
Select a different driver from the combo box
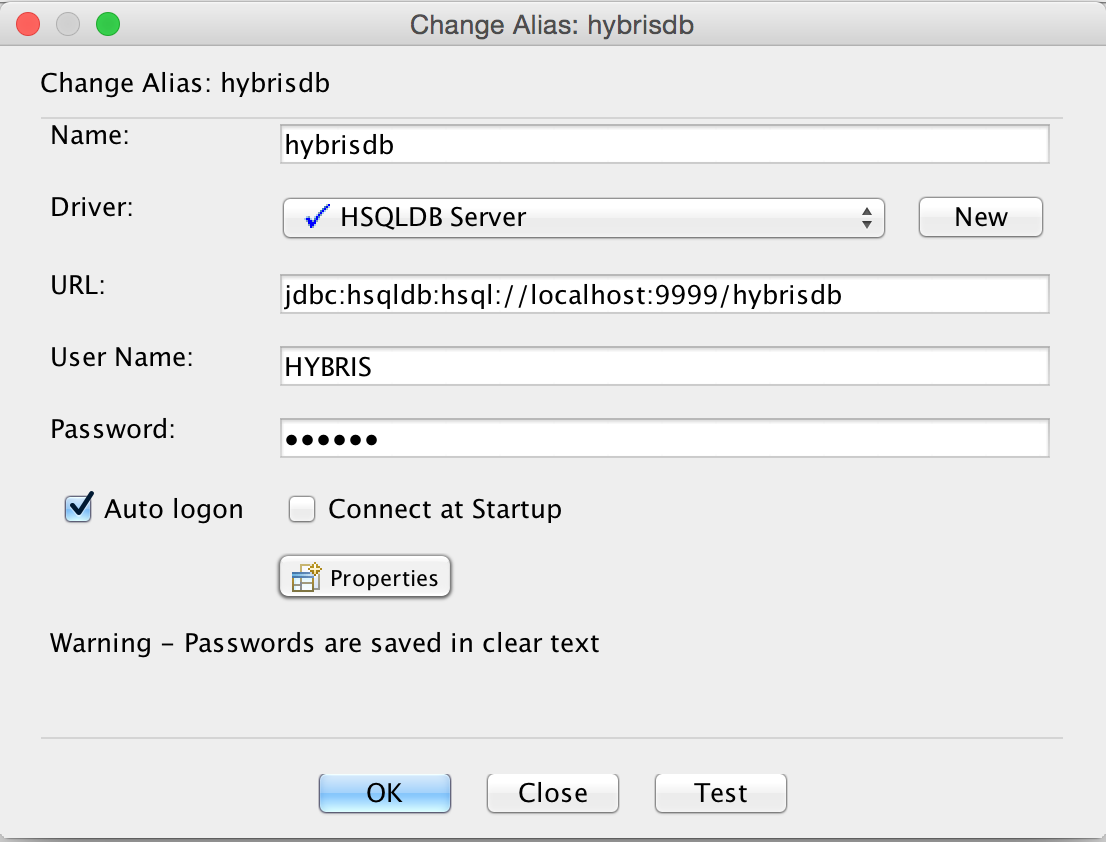click(584, 217)
